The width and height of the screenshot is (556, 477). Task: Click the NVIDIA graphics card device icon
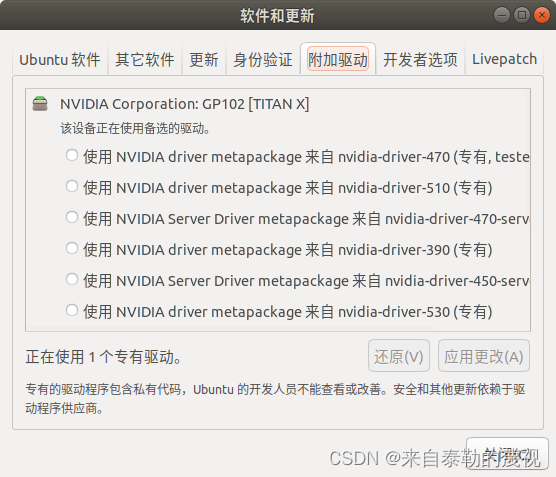pos(40,103)
